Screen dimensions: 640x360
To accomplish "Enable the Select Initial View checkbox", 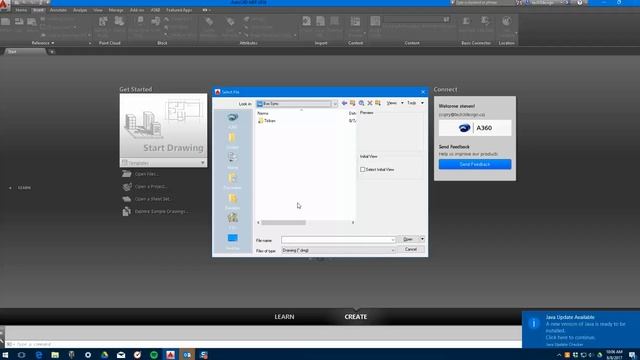I will (362, 169).
